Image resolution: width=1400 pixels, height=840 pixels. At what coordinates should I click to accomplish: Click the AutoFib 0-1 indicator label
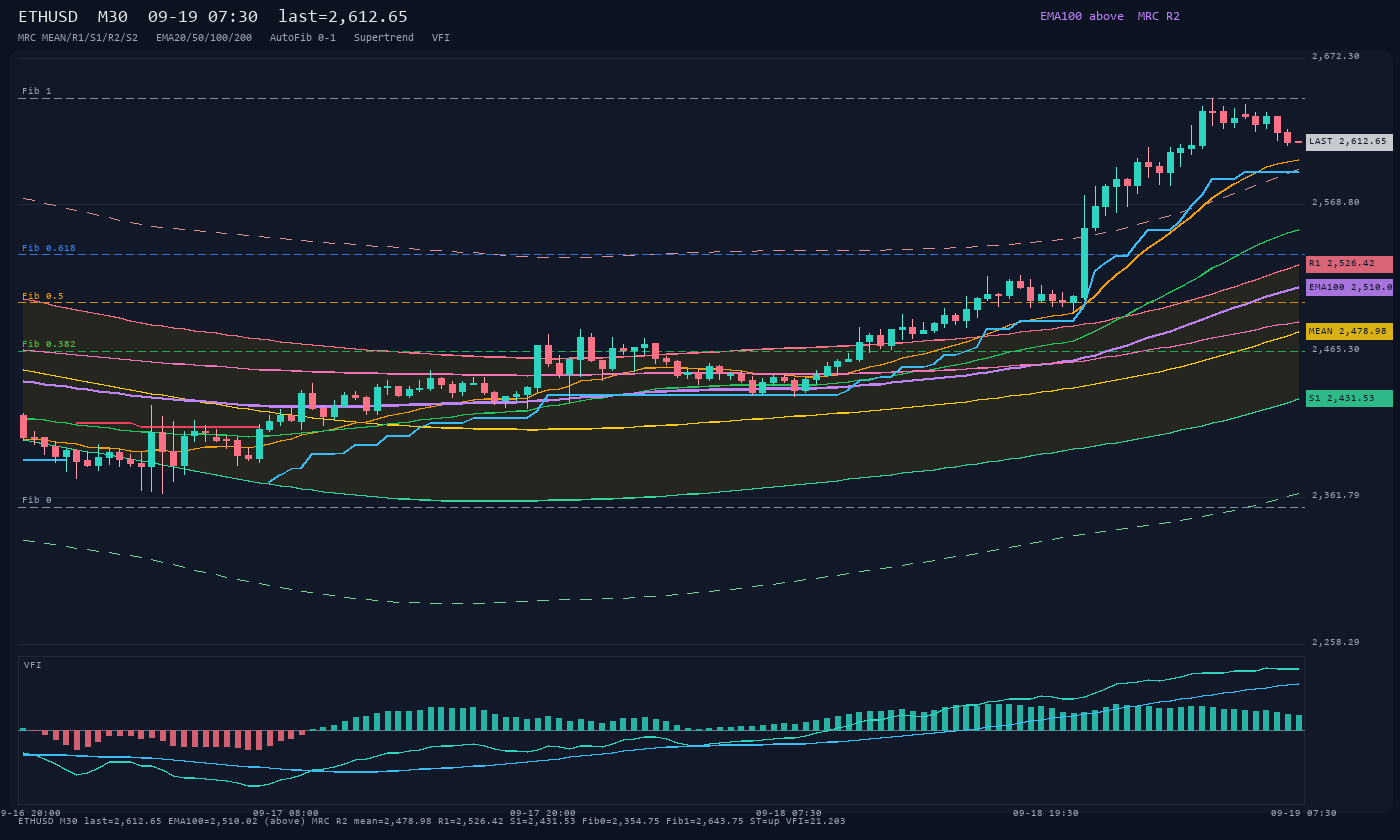(x=303, y=37)
